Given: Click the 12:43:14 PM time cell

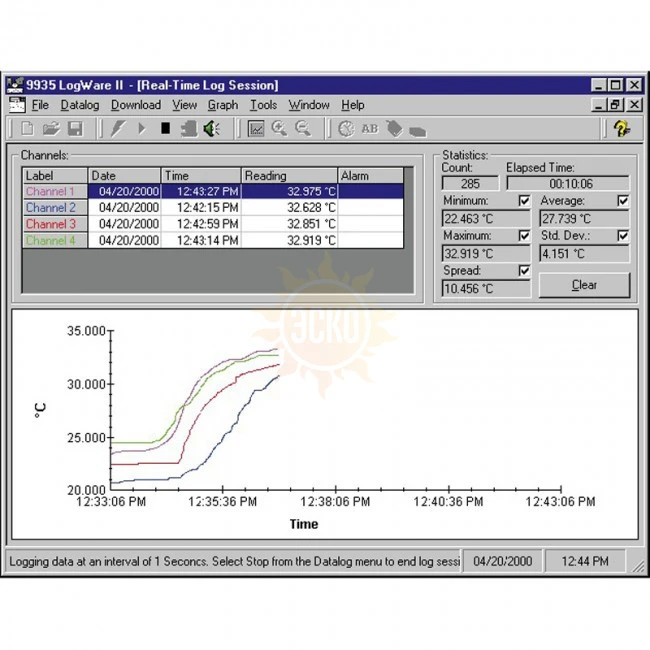Looking at the screenshot, I should click(x=201, y=240).
